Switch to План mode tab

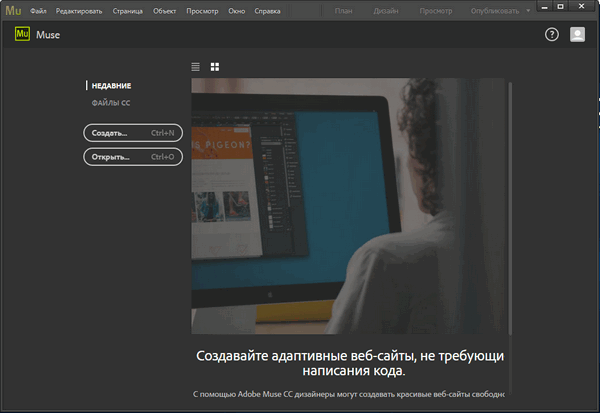[x=343, y=11]
